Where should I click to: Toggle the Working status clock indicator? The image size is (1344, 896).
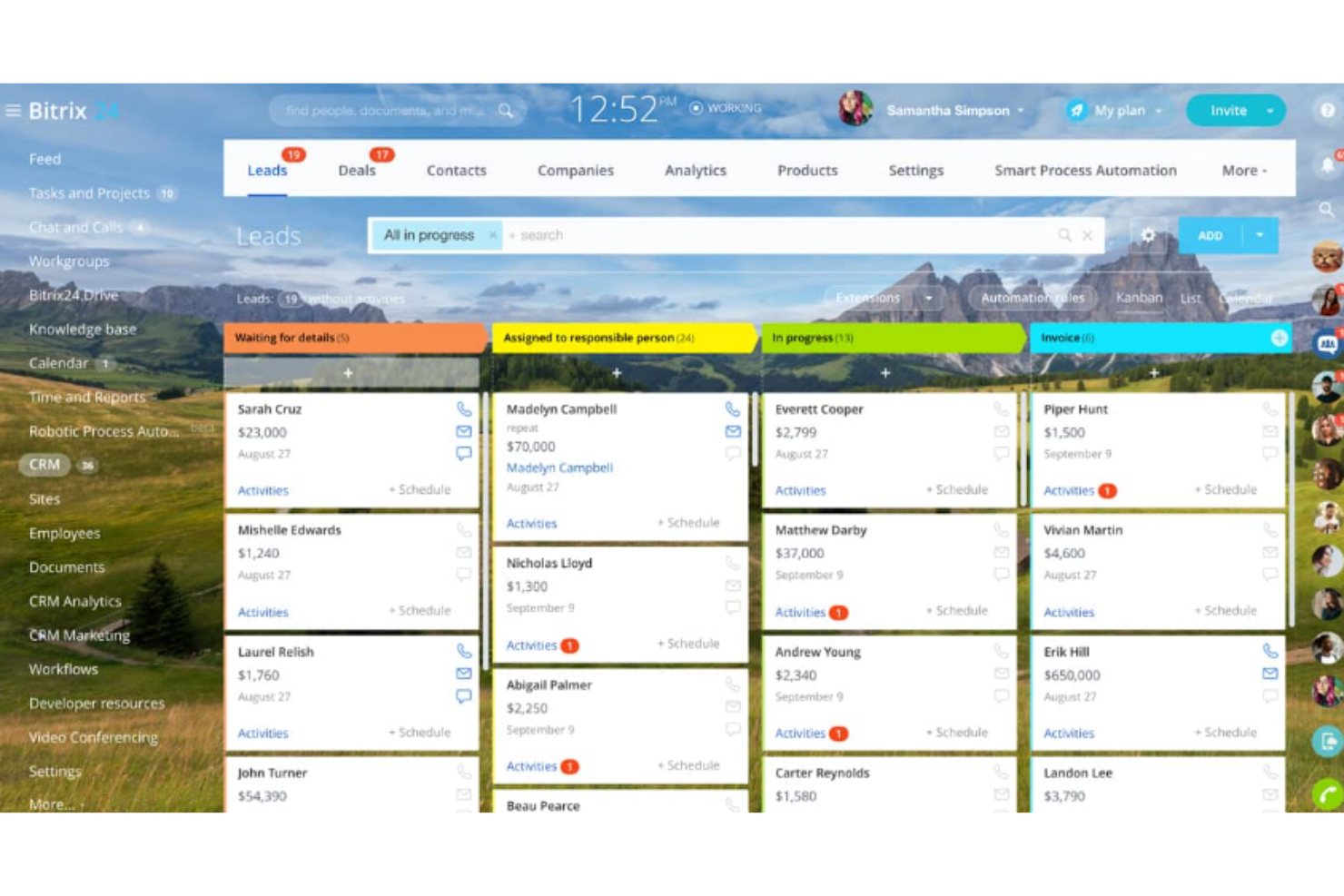[697, 108]
